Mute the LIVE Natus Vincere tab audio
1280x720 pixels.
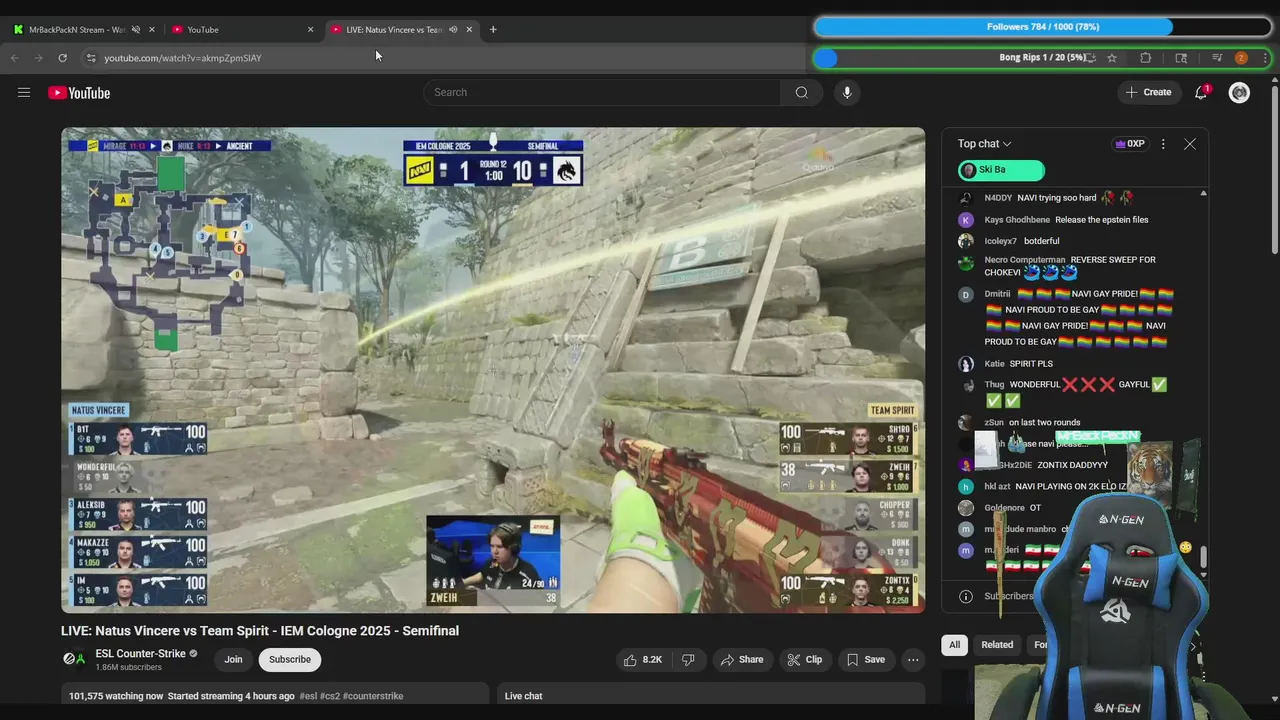[x=453, y=29]
